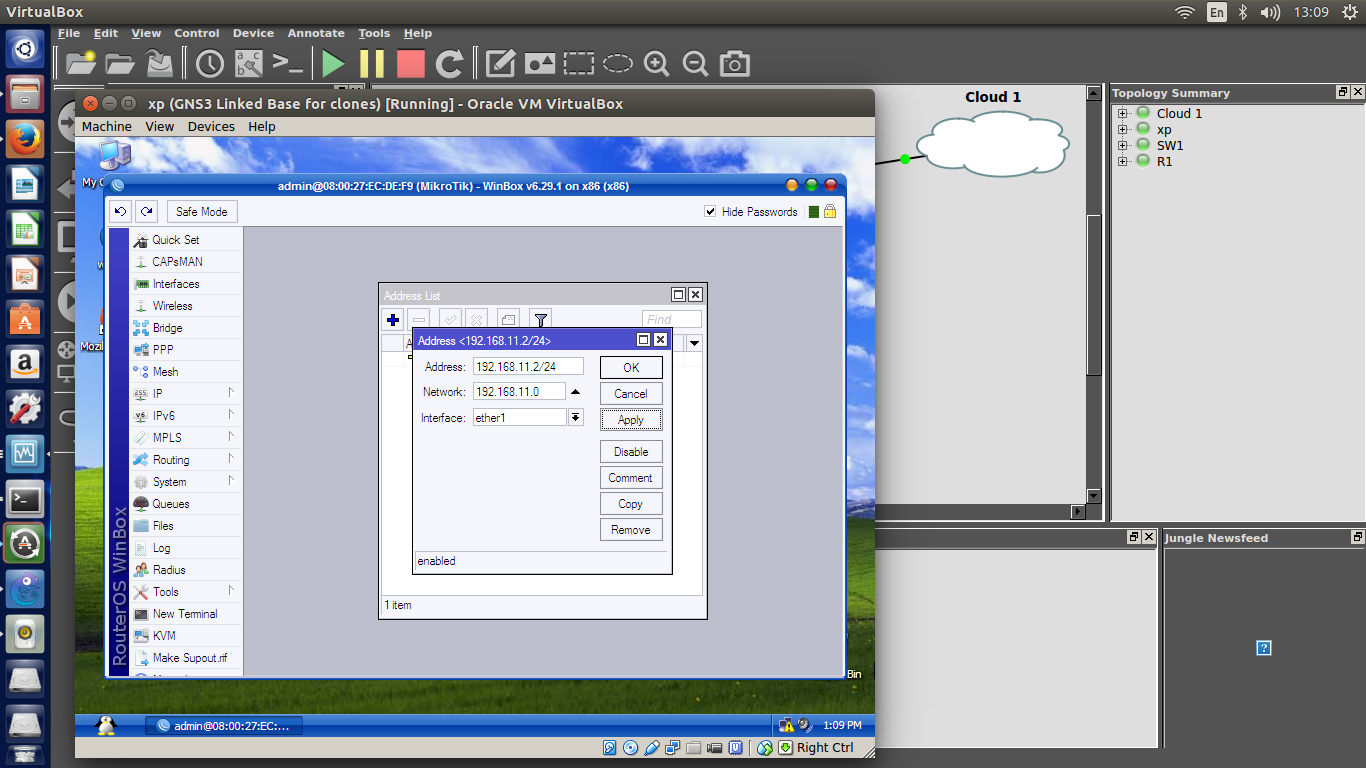Click the WinBox padlock icon

[829, 211]
